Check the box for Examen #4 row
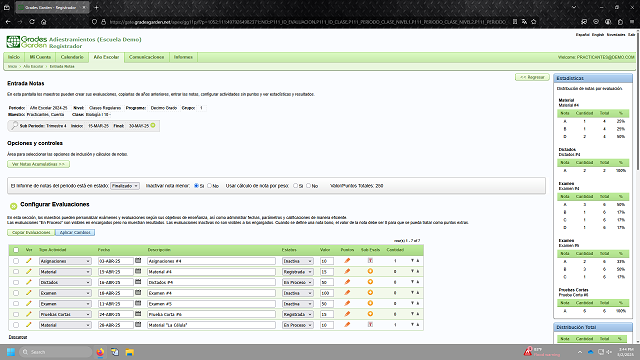This screenshot has height=360, width=640. point(16,293)
